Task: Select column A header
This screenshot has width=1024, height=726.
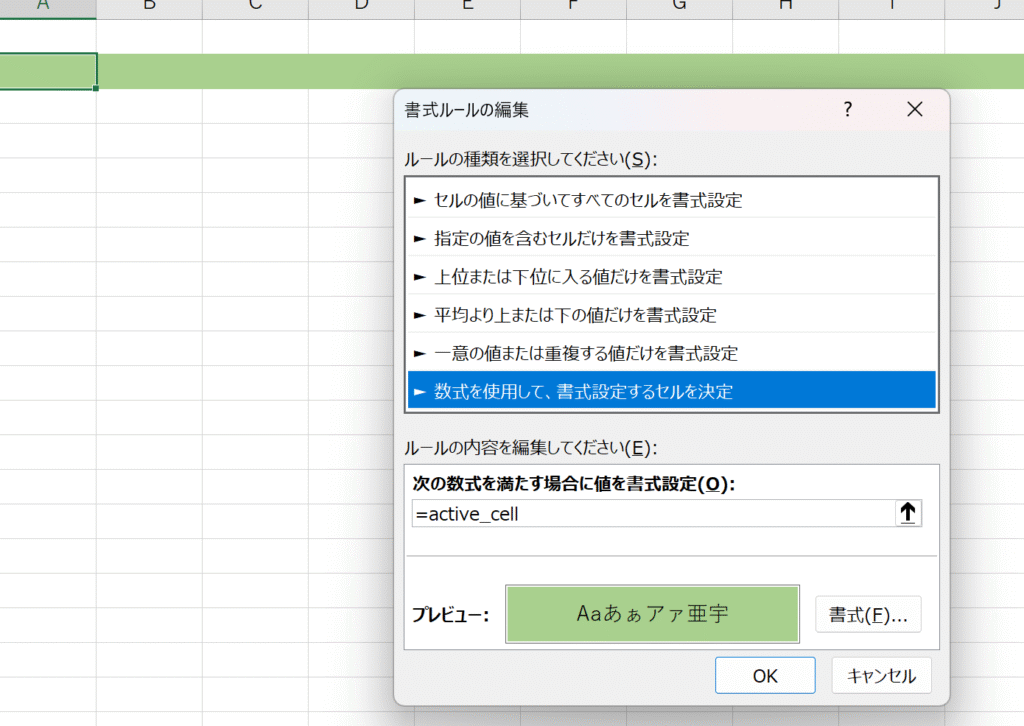Action: tap(44, 8)
